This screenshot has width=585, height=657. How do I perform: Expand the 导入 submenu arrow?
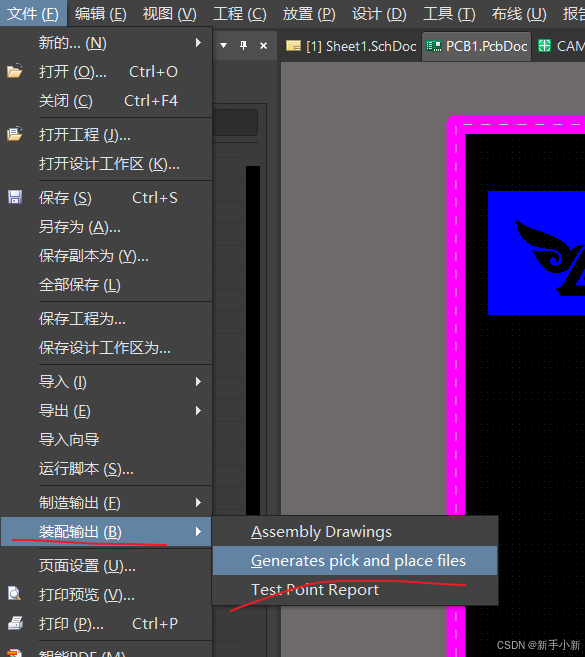click(198, 382)
